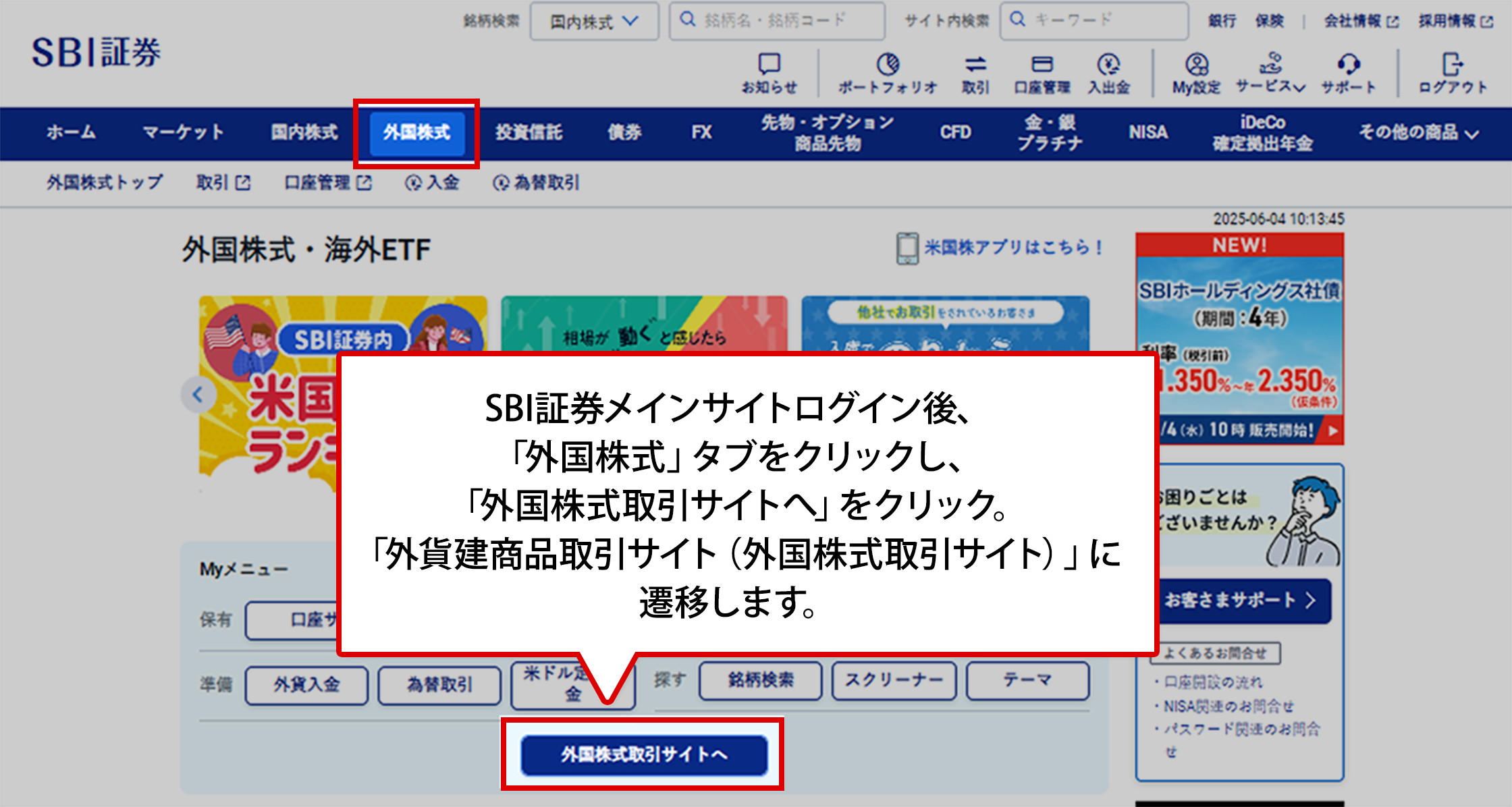Click the サイト内検索 magnifier icon
The height and width of the screenshot is (807, 1512).
tap(1018, 20)
